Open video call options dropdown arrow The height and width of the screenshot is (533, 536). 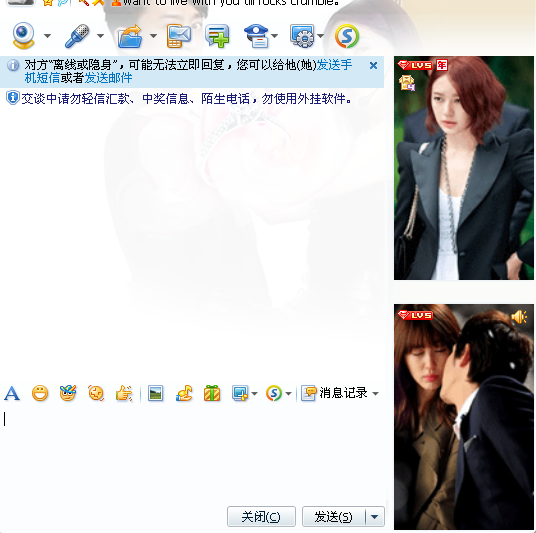(48, 36)
